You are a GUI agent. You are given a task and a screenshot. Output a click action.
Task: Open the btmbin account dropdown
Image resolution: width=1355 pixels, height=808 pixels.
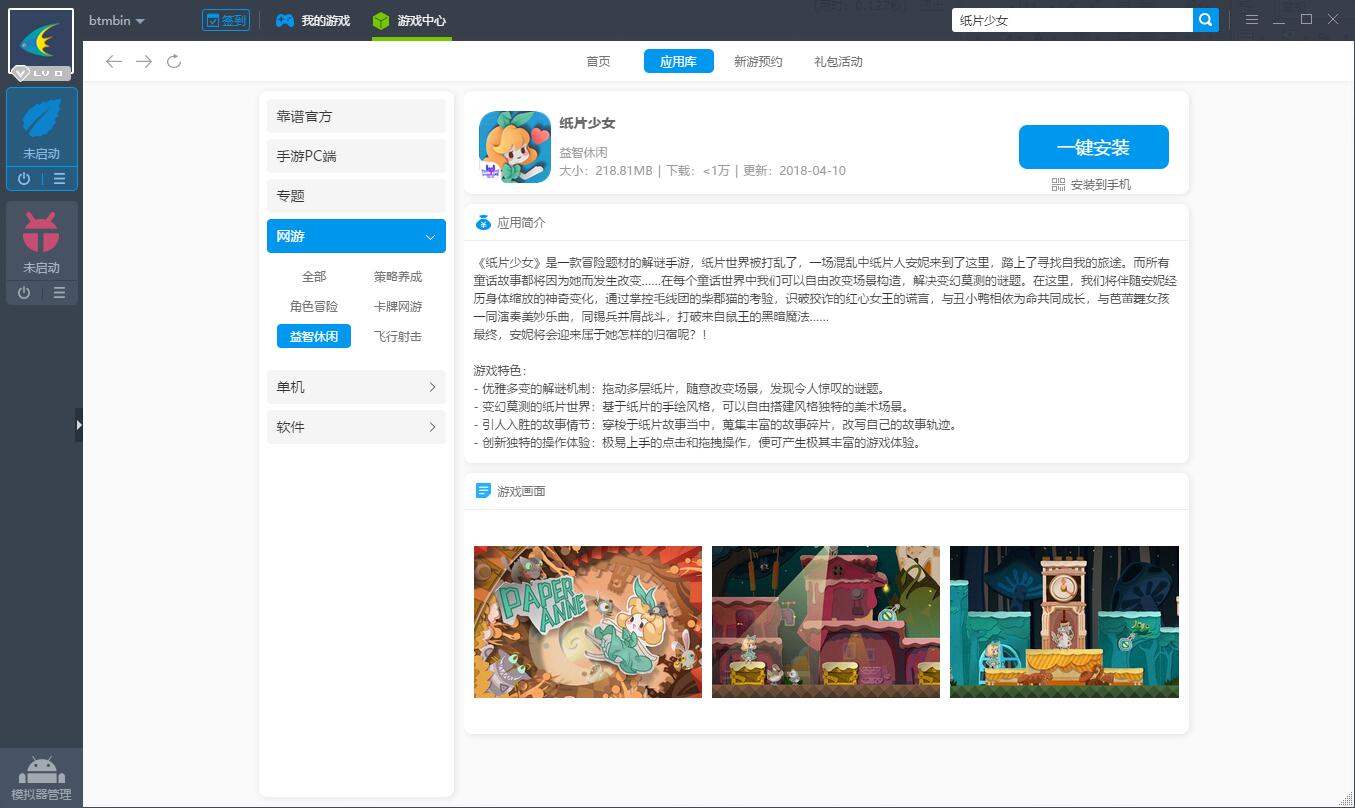pyautogui.click(x=117, y=21)
